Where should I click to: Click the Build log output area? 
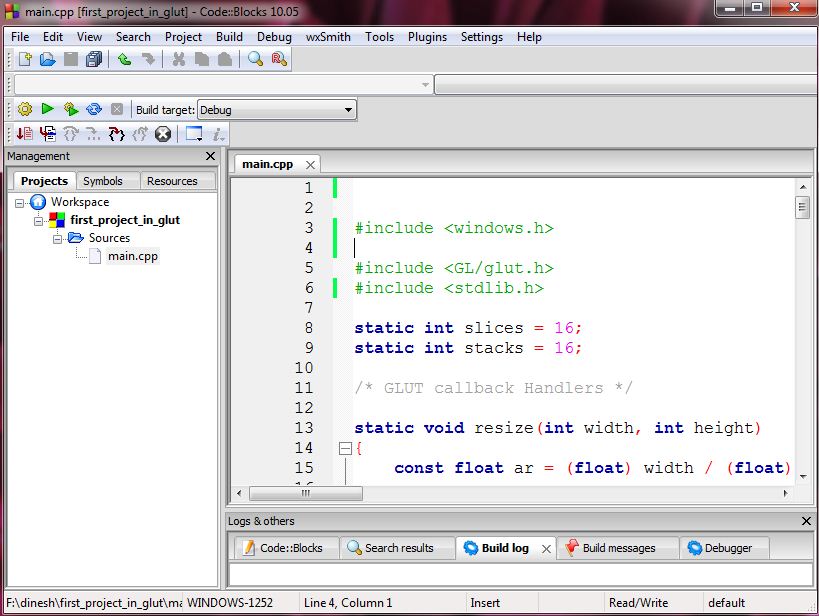520,574
